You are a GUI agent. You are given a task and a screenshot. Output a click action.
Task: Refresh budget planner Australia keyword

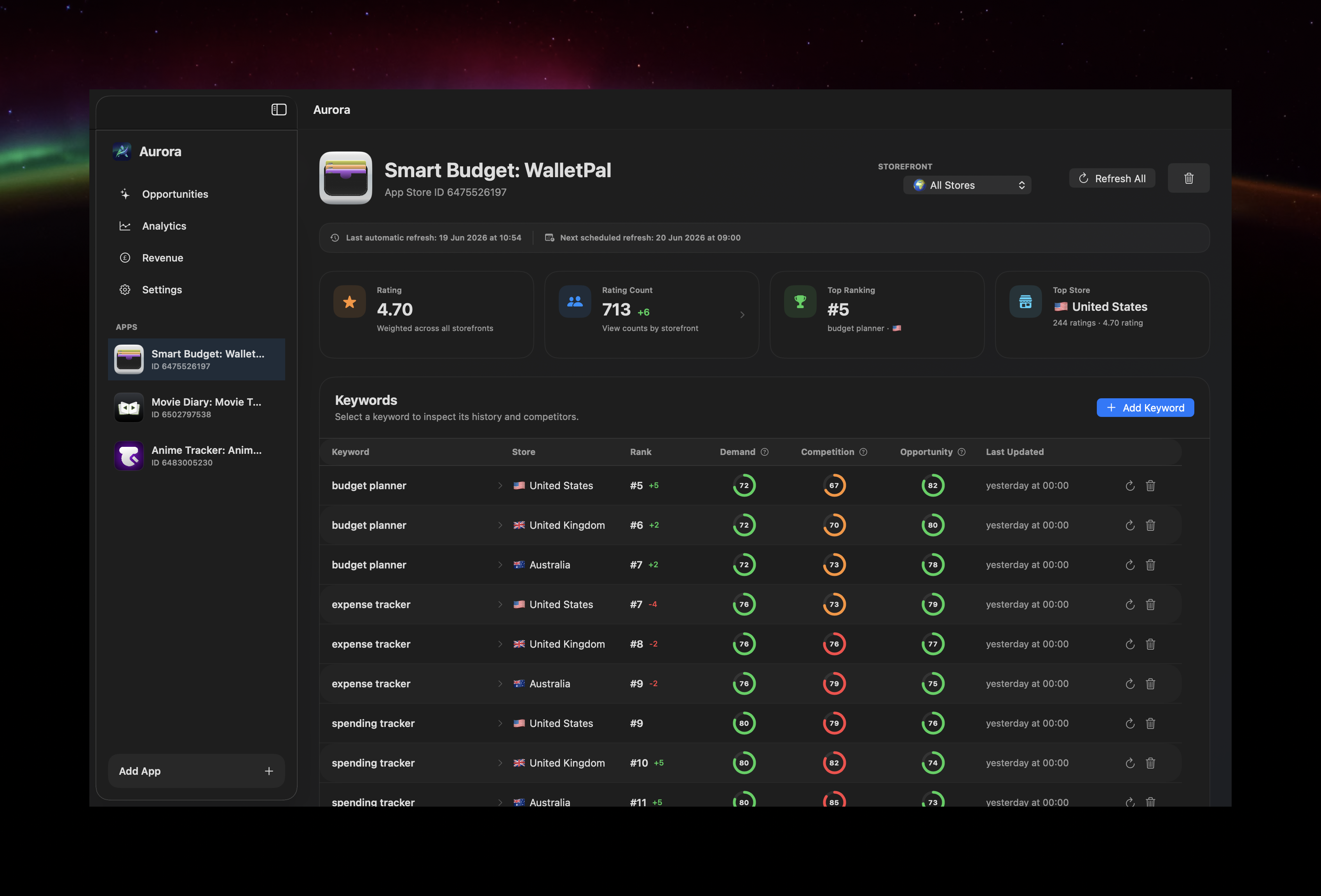pyautogui.click(x=1130, y=565)
